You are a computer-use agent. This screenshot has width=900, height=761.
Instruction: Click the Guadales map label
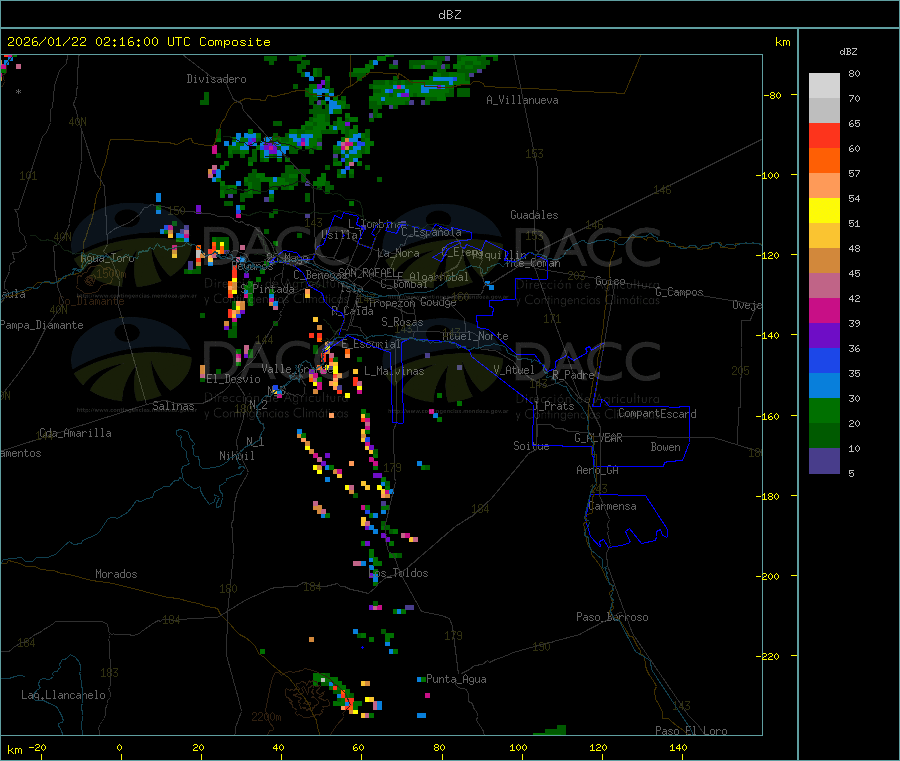534,215
